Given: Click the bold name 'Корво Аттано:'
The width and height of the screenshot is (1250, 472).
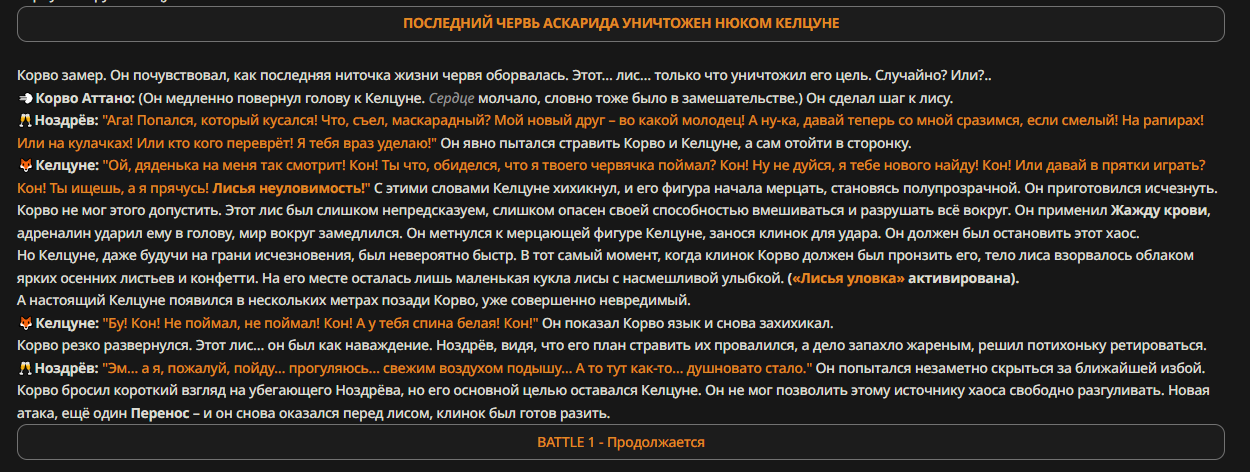Looking at the screenshot, I should [84, 98].
